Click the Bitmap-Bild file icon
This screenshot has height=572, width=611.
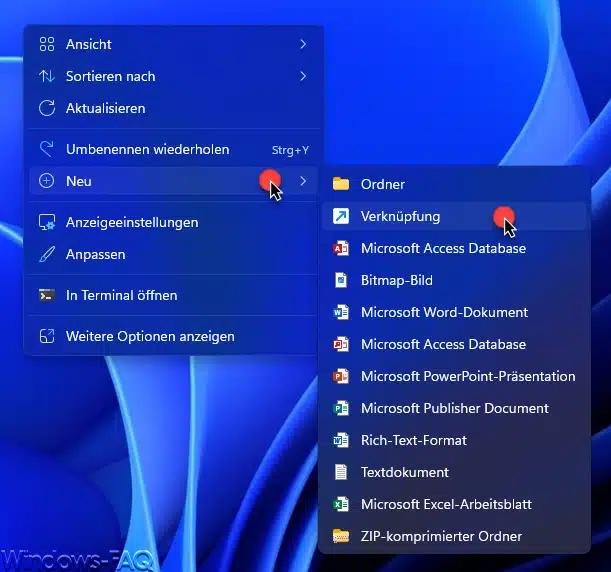pos(341,280)
